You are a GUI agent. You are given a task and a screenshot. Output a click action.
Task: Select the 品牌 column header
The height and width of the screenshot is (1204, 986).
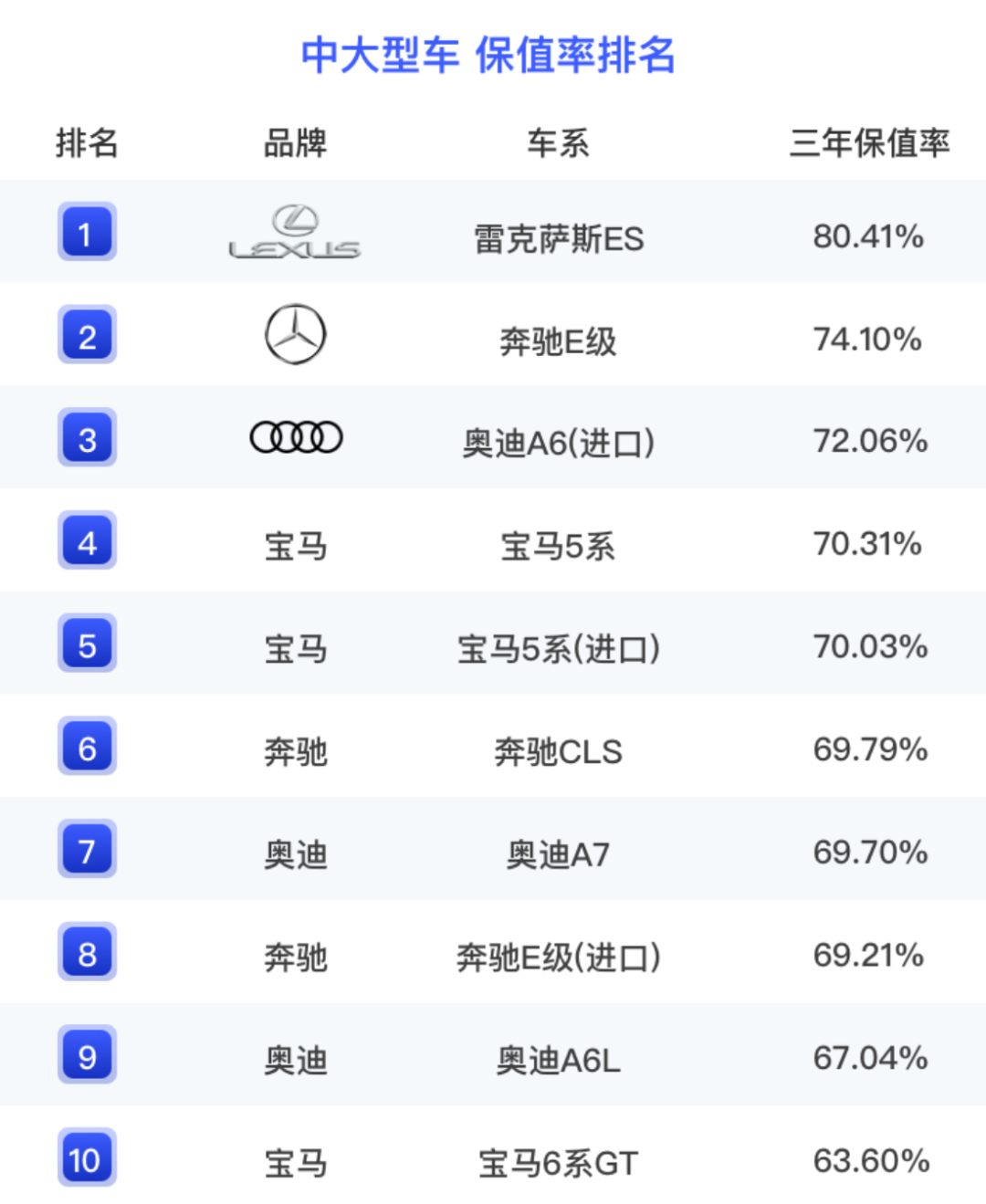[x=295, y=142]
